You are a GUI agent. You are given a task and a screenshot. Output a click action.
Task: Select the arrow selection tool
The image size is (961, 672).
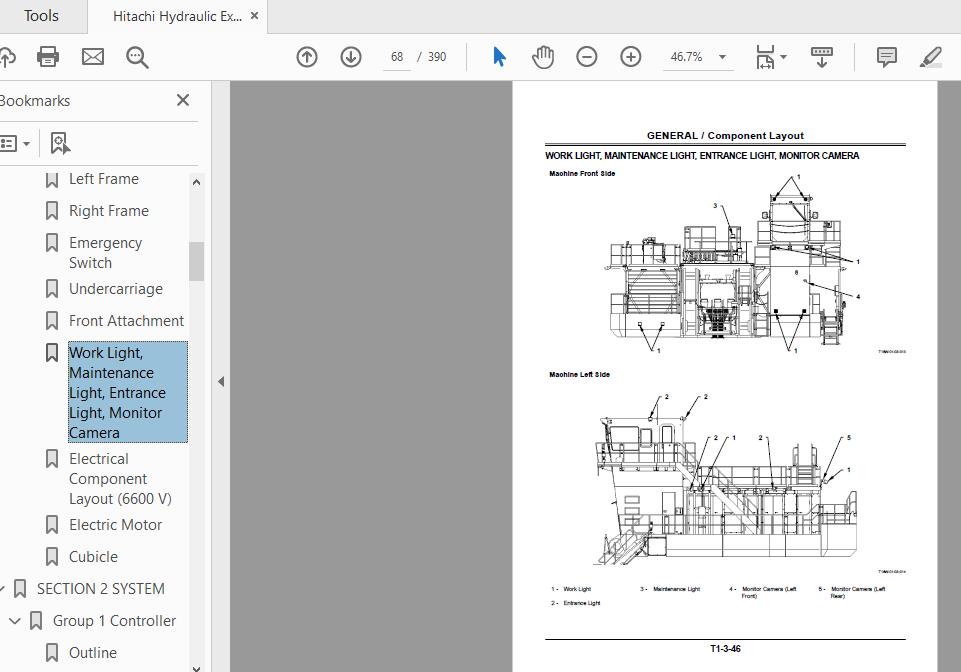click(x=499, y=57)
